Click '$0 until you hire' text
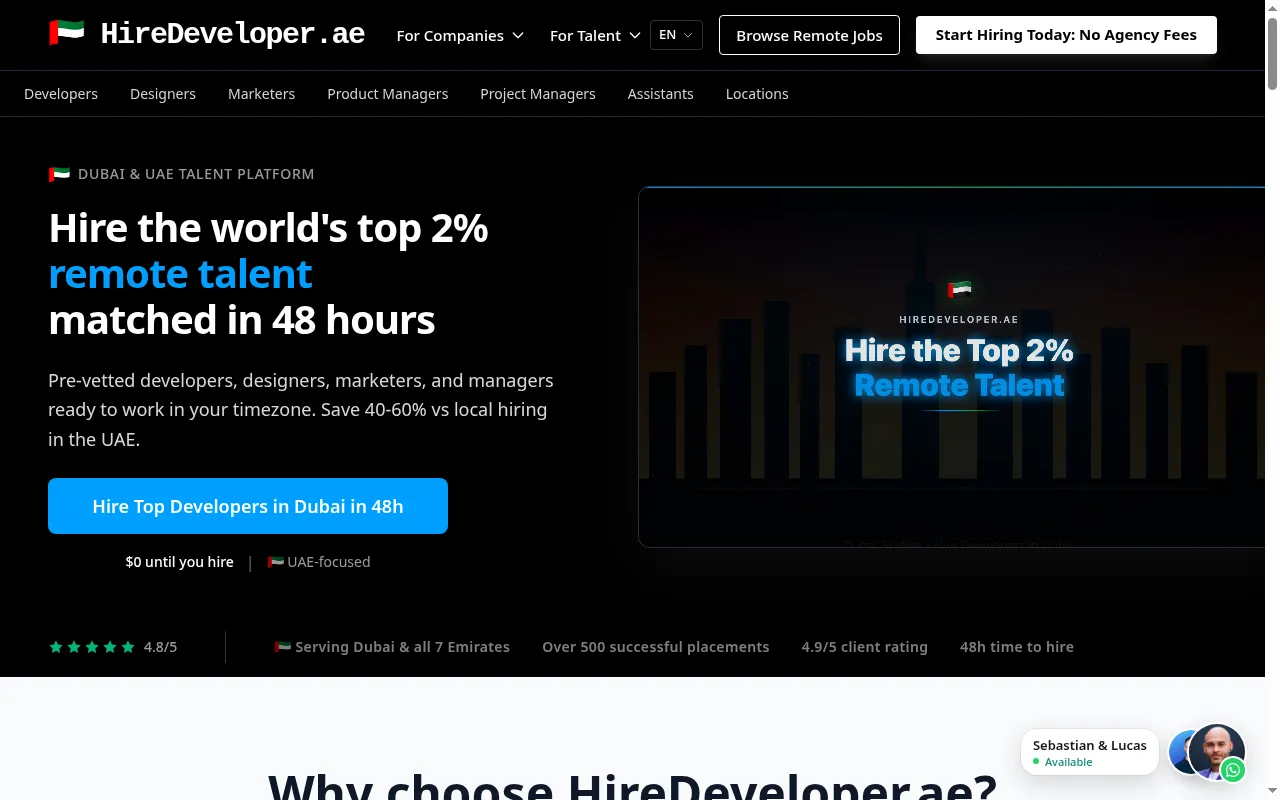This screenshot has width=1280, height=800. [180, 562]
